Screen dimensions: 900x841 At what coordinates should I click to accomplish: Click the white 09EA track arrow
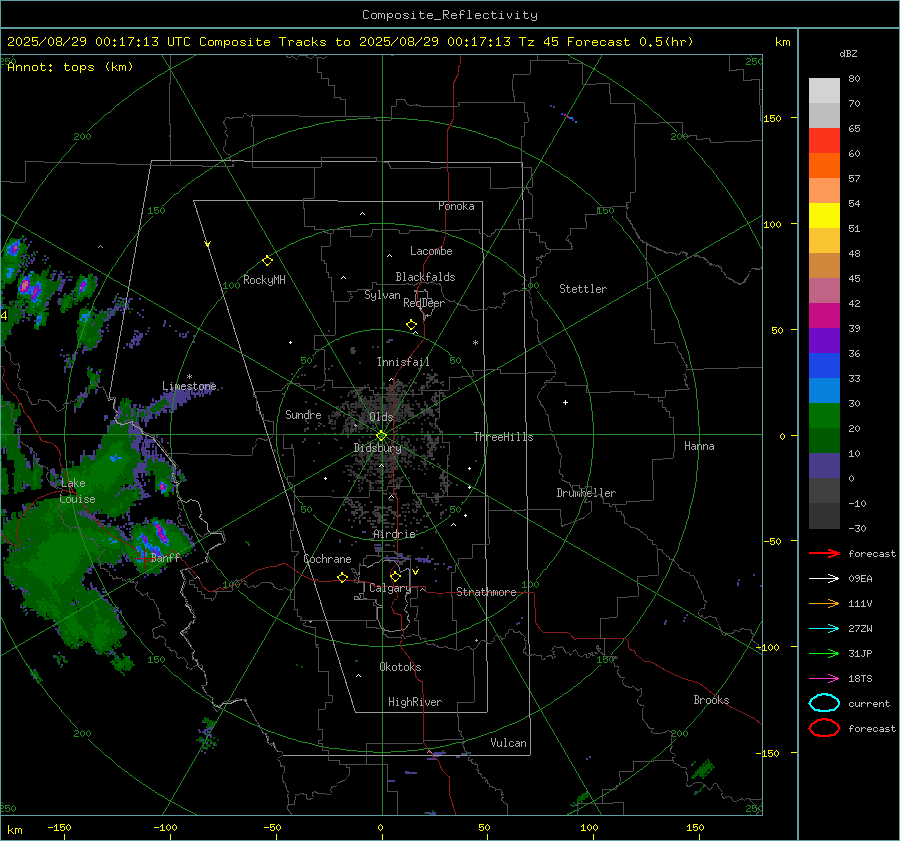[x=824, y=578]
